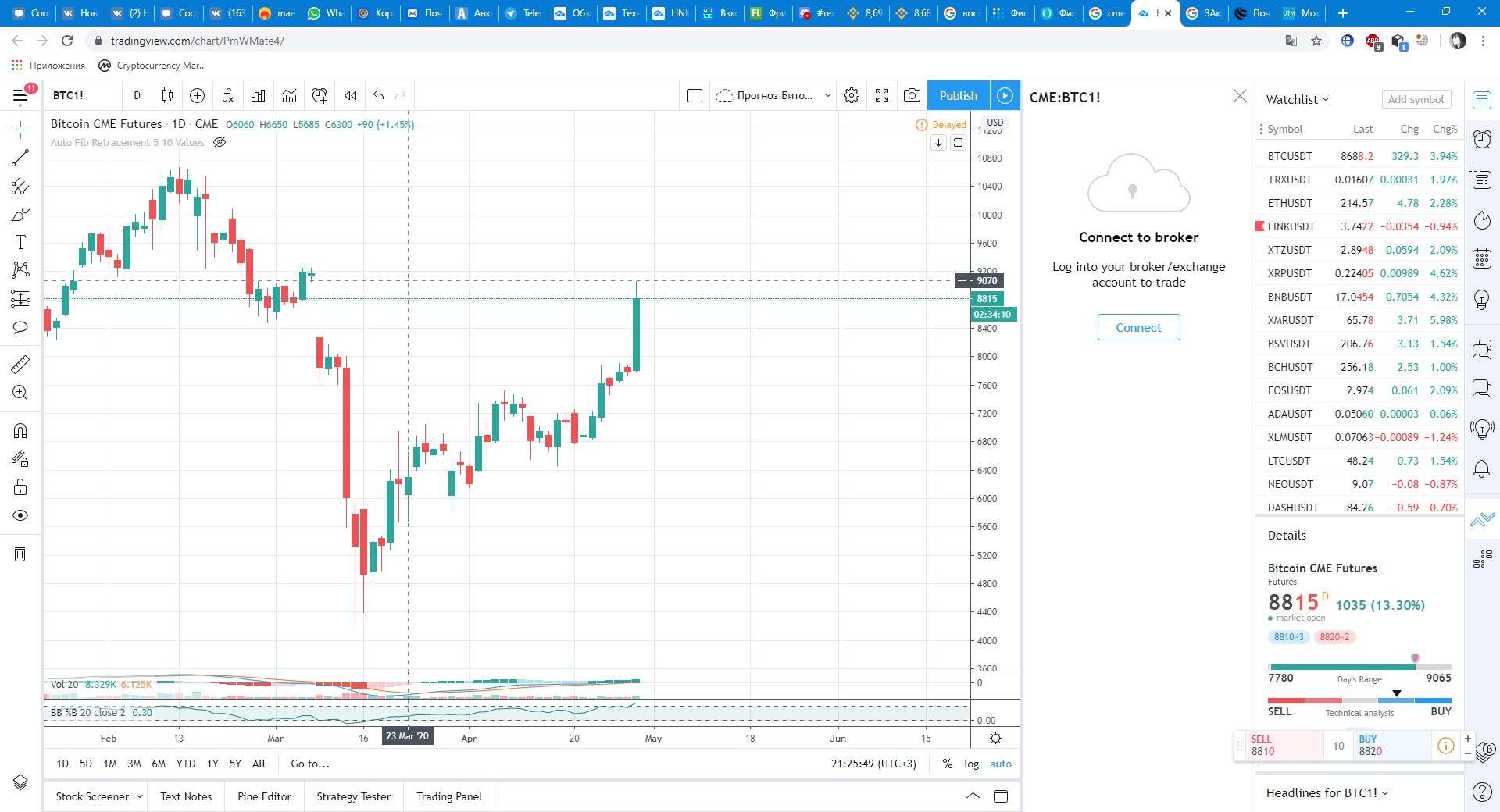Open the icons and shapes tool
The image size is (1500, 812).
pyautogui.click(x=20, y=327)
